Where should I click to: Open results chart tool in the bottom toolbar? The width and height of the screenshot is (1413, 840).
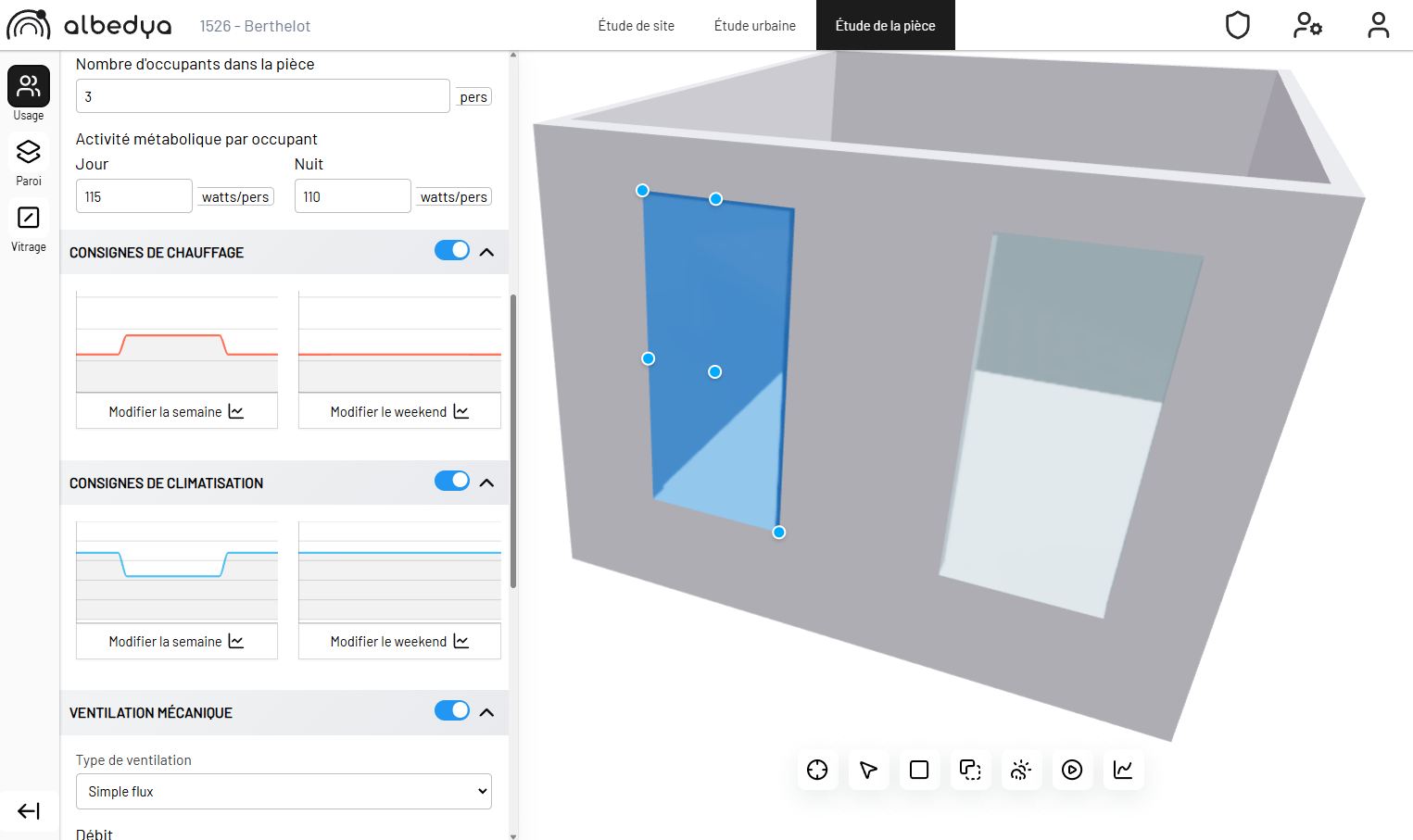pos(1123,770)
